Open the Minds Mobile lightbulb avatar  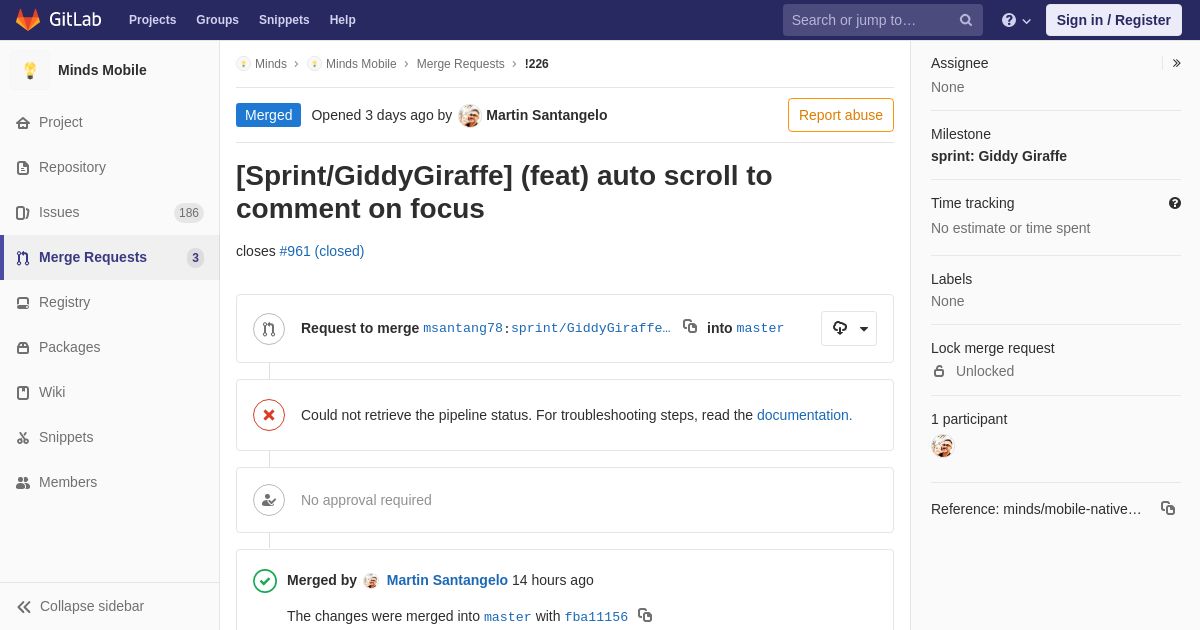30,70
